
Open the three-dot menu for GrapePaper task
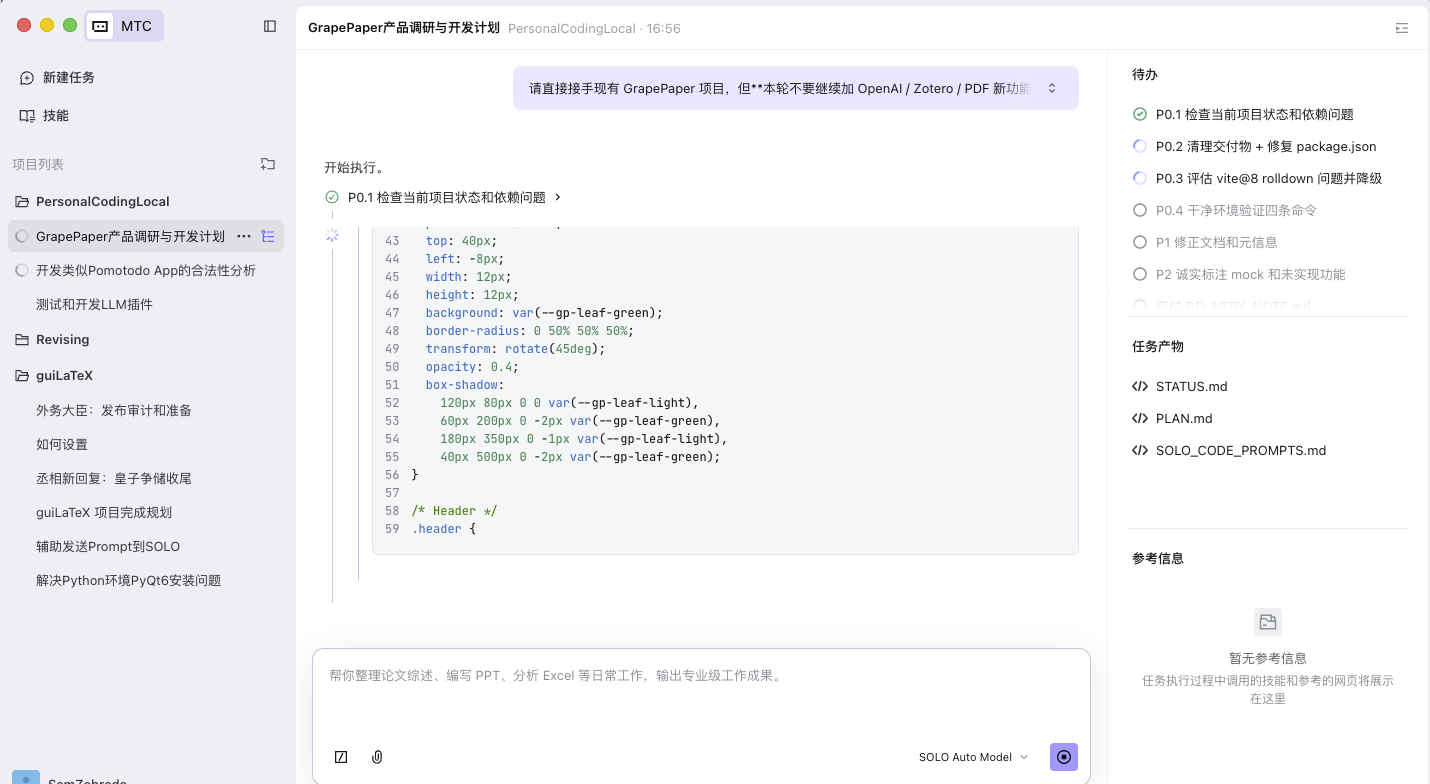[243, 237]
